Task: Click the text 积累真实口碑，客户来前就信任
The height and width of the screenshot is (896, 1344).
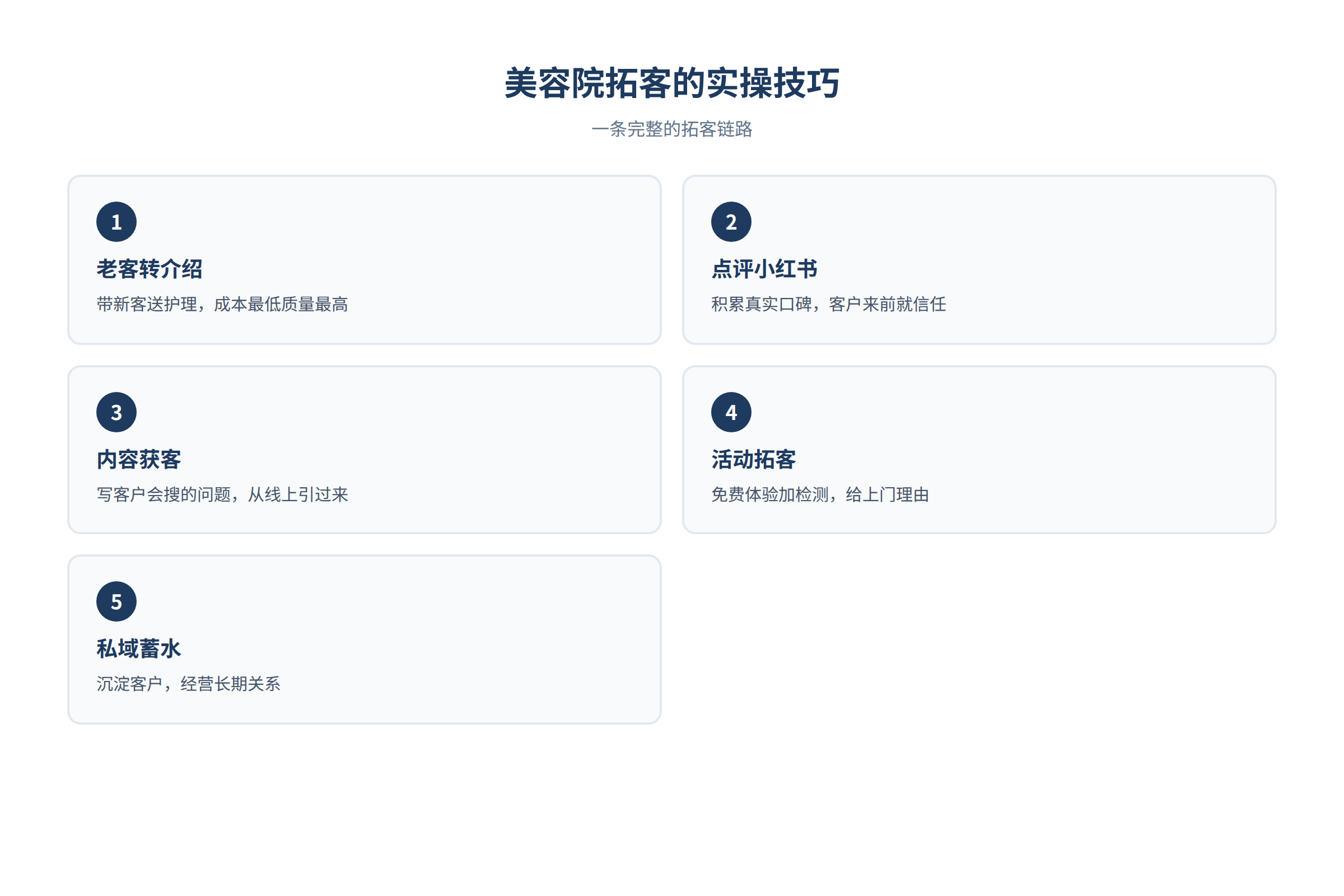Action: pos(829,304)
